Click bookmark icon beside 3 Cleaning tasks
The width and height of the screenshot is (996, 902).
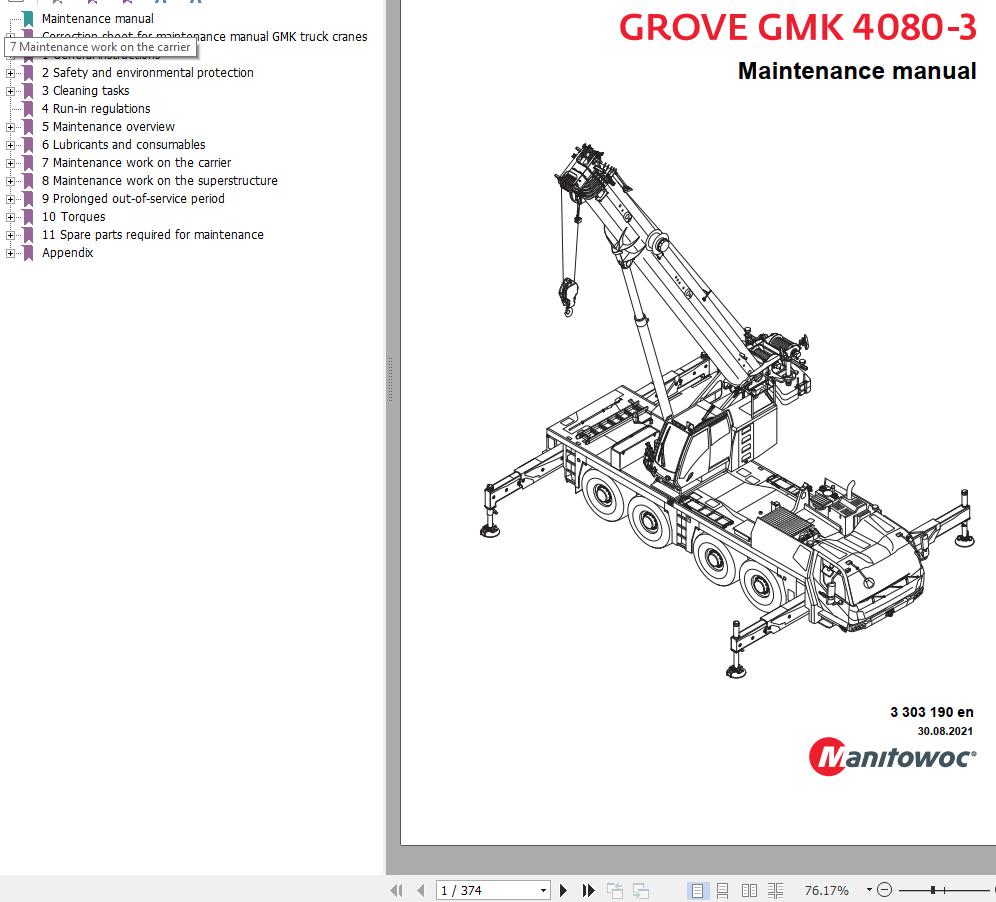tap(28, 91)
